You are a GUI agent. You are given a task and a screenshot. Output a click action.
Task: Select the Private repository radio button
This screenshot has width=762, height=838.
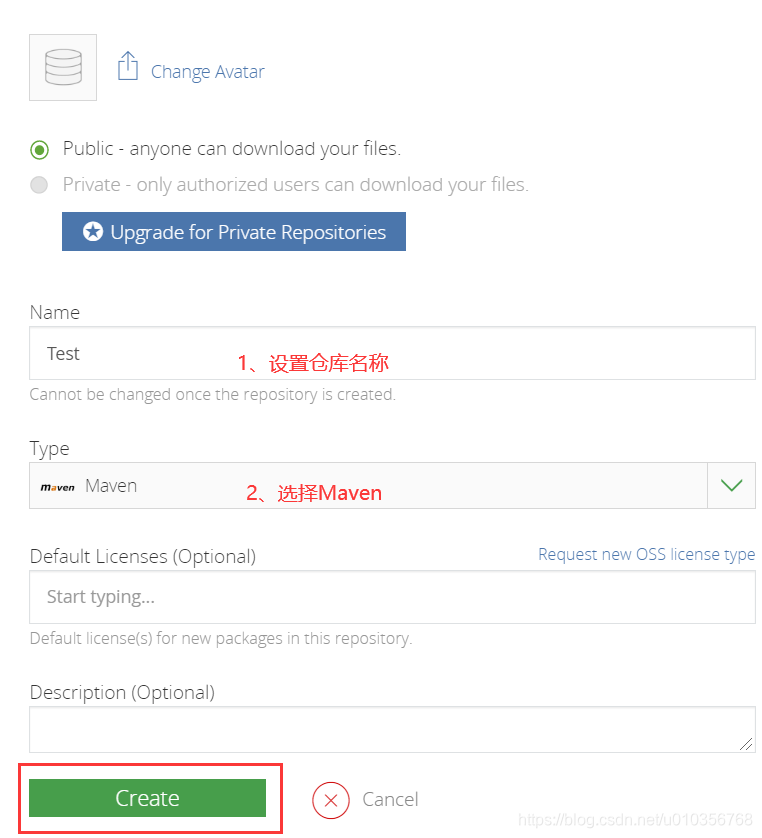[39, 184]
